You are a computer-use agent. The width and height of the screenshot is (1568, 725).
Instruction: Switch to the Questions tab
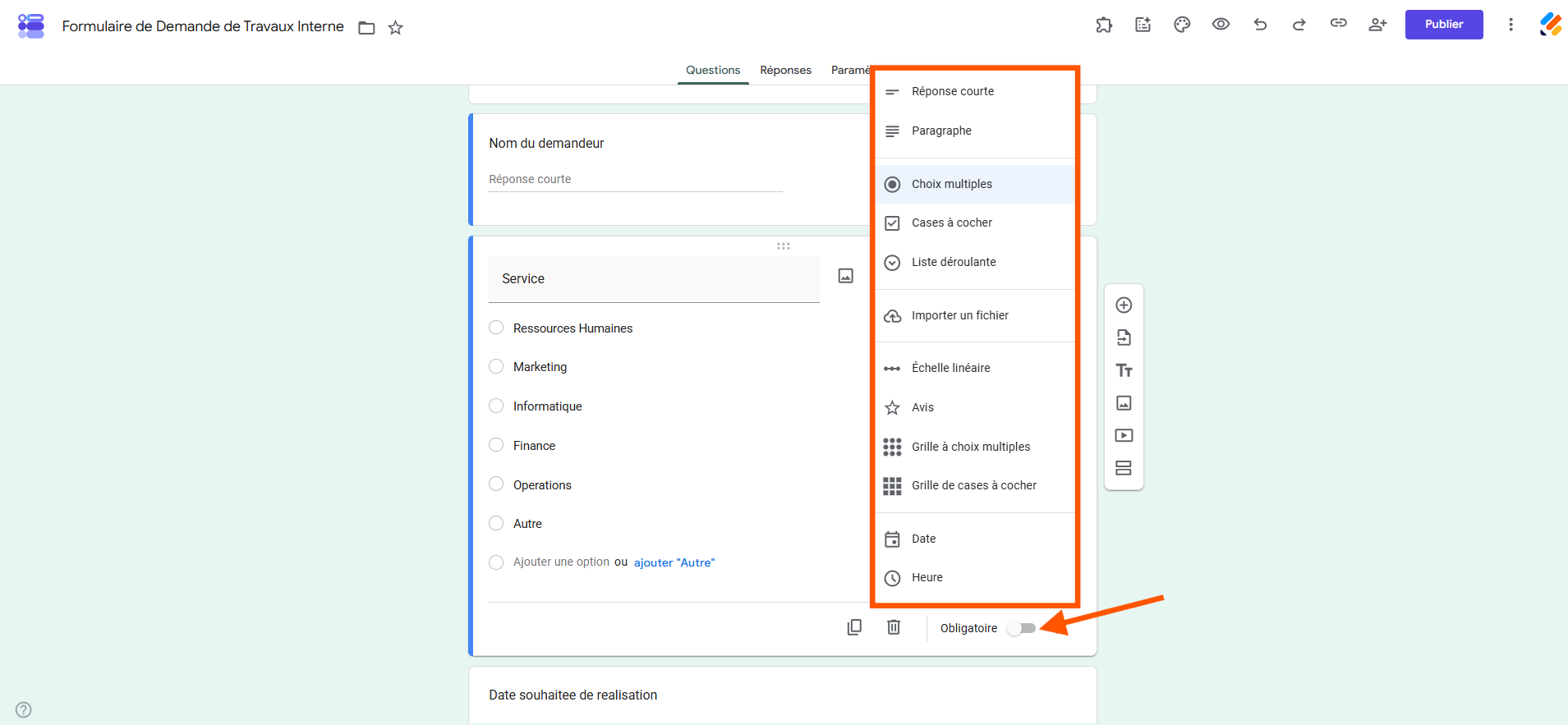pos(713,70)
